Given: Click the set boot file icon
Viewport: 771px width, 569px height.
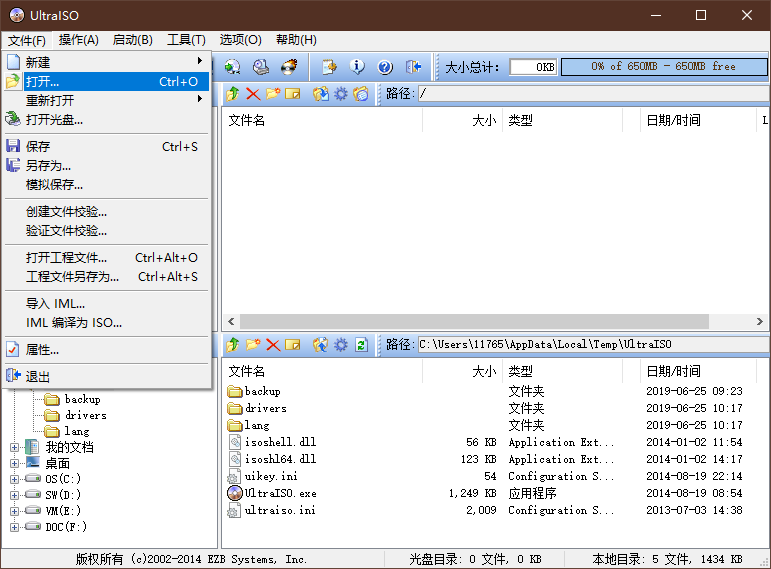Looking at the screenshot, I should pyautogui.click(x=361, y=93).
